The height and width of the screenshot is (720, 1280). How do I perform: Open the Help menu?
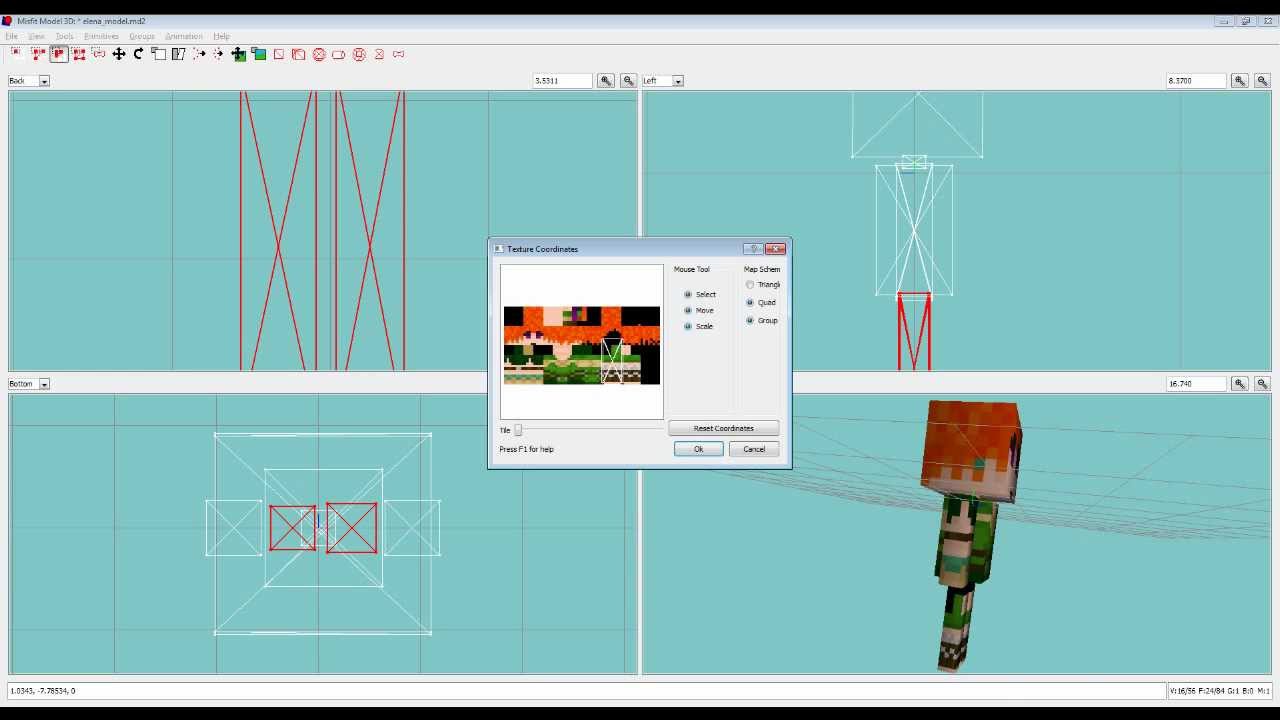tap(221, 36)
